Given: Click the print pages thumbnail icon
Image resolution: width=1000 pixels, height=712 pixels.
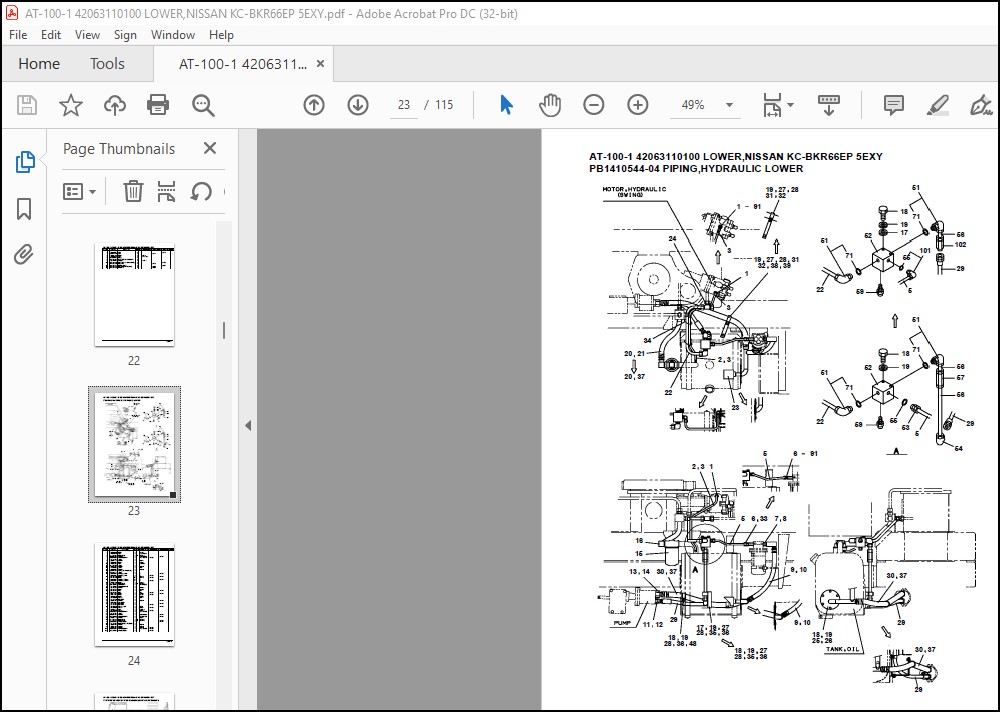Looking at the screenshot, I should click(x=166, y=191).
